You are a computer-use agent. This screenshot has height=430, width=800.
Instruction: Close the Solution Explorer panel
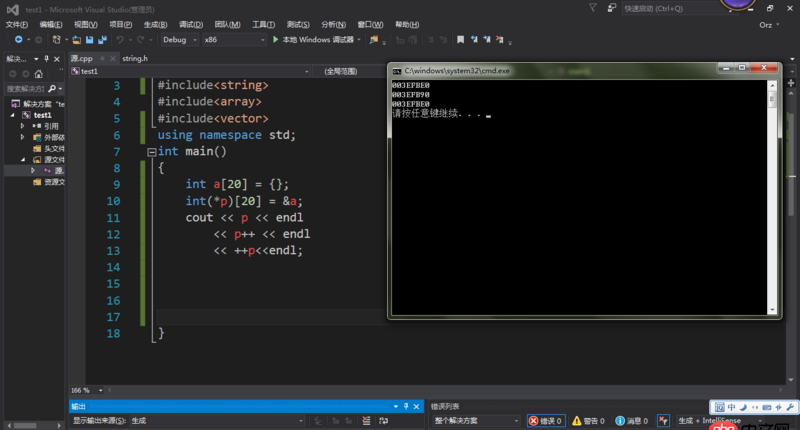pos(57,59)
